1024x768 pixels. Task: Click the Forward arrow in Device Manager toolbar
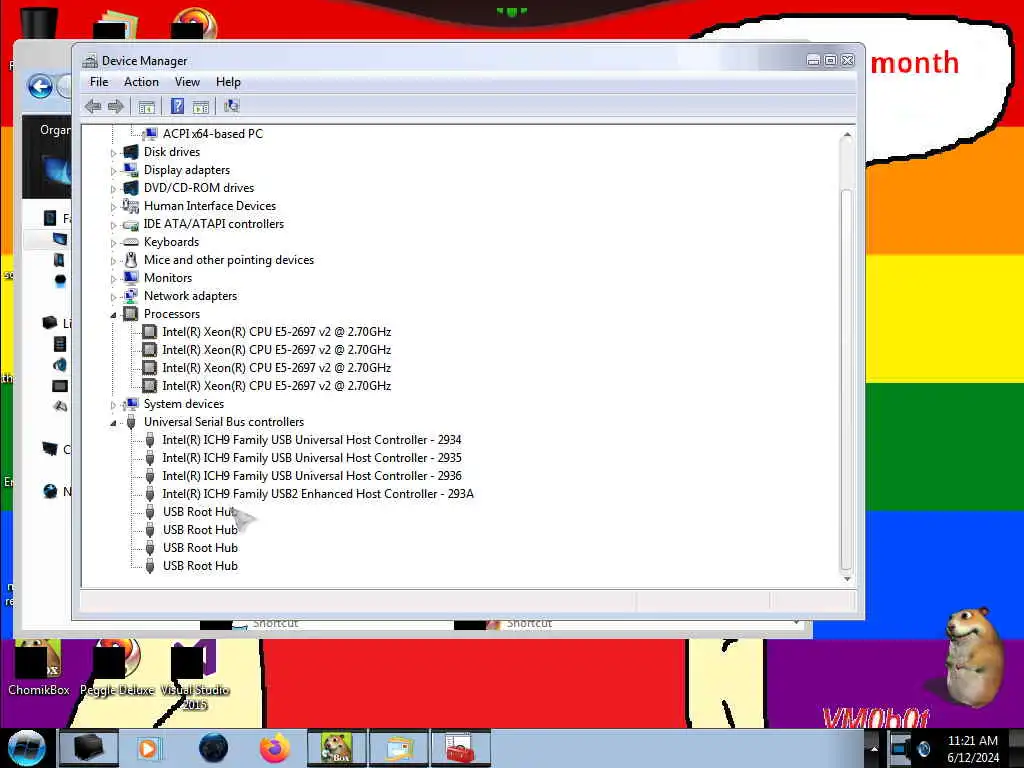116,106
